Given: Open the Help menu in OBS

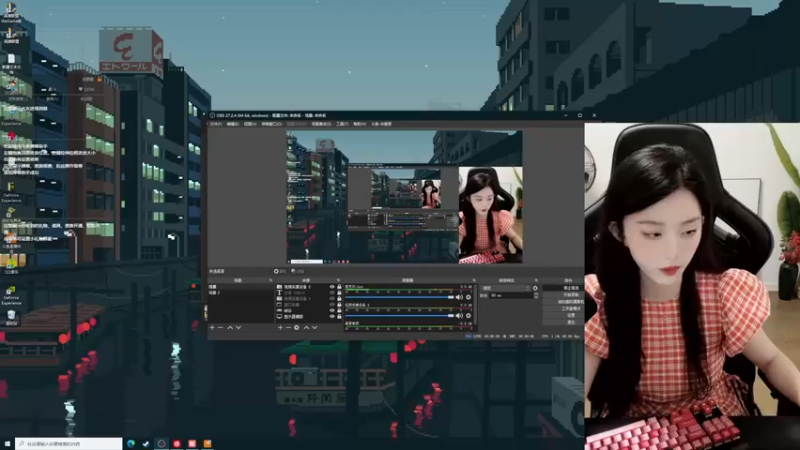Looking at the screenshot, I should click(359, 124).
